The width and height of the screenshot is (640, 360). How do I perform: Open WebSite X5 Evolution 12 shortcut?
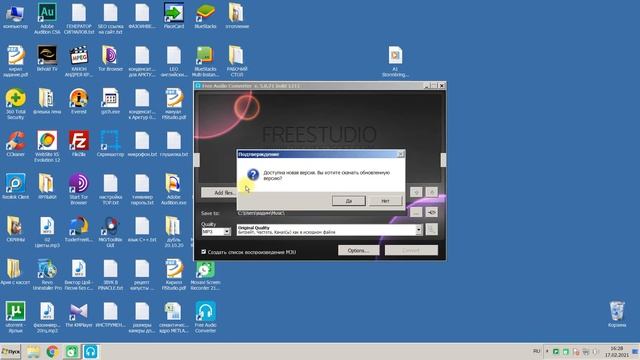(x=47, y=147)
